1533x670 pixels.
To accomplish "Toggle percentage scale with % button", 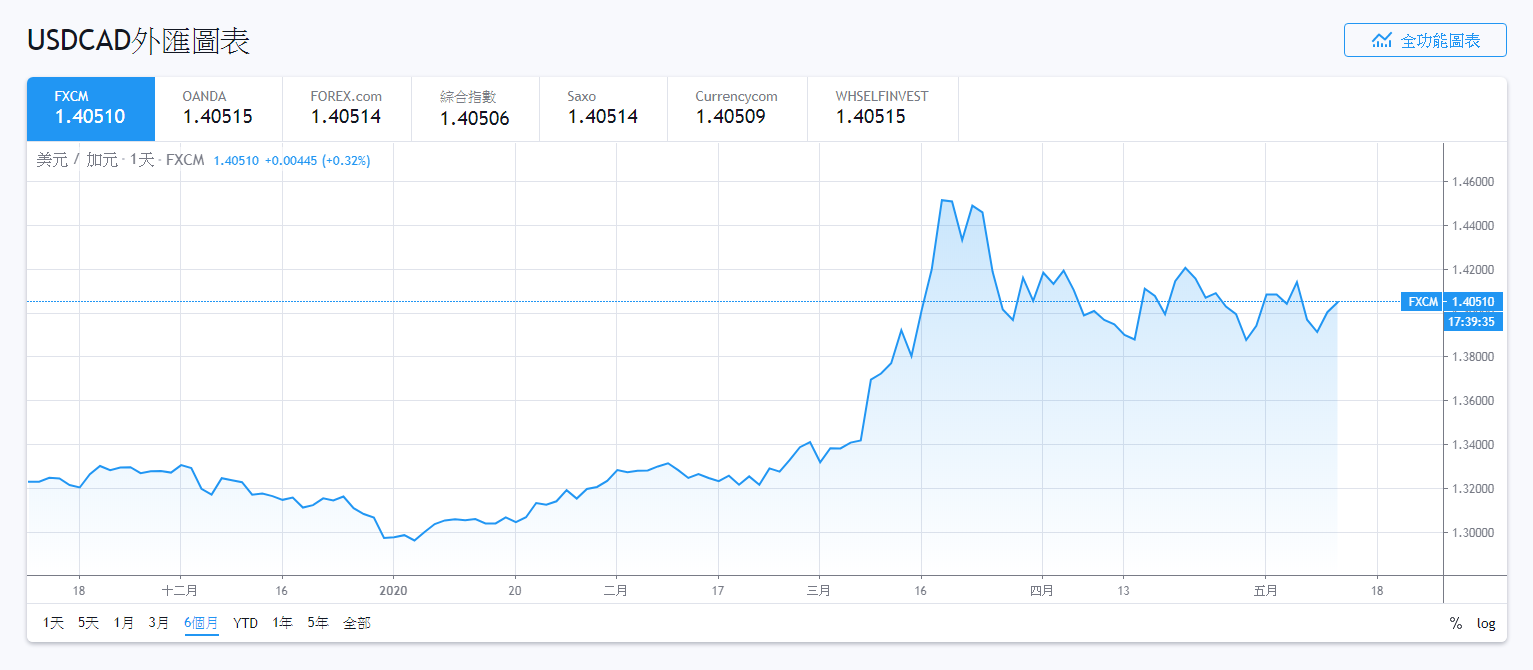I will 1455,624.
